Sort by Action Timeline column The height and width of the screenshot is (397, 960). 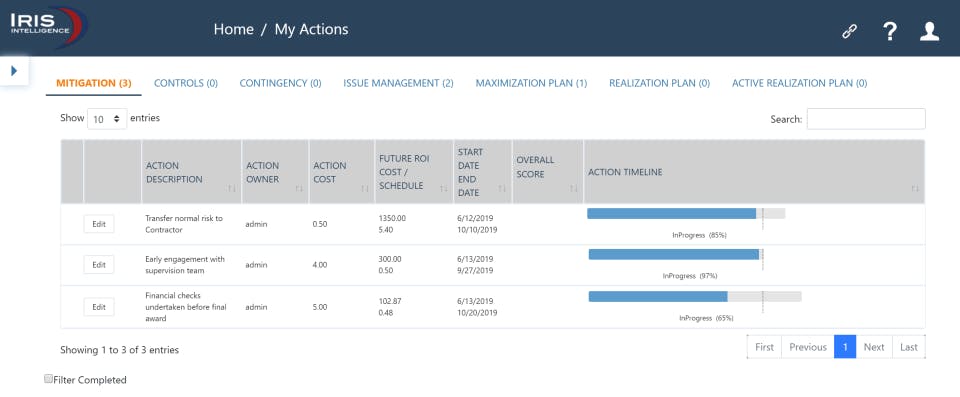click(x=754, y=173)
